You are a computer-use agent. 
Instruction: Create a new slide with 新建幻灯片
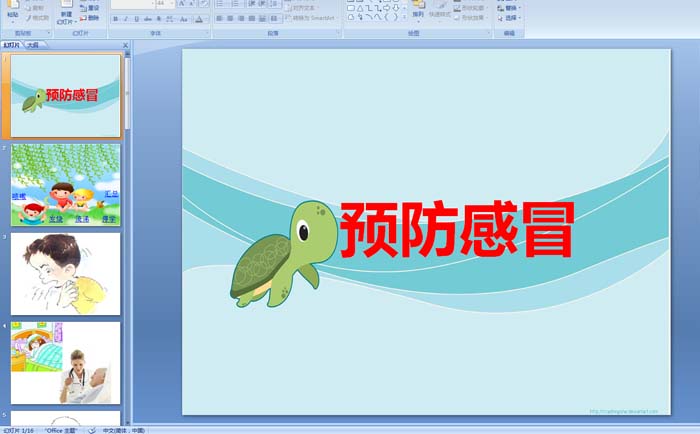(66, 13)
